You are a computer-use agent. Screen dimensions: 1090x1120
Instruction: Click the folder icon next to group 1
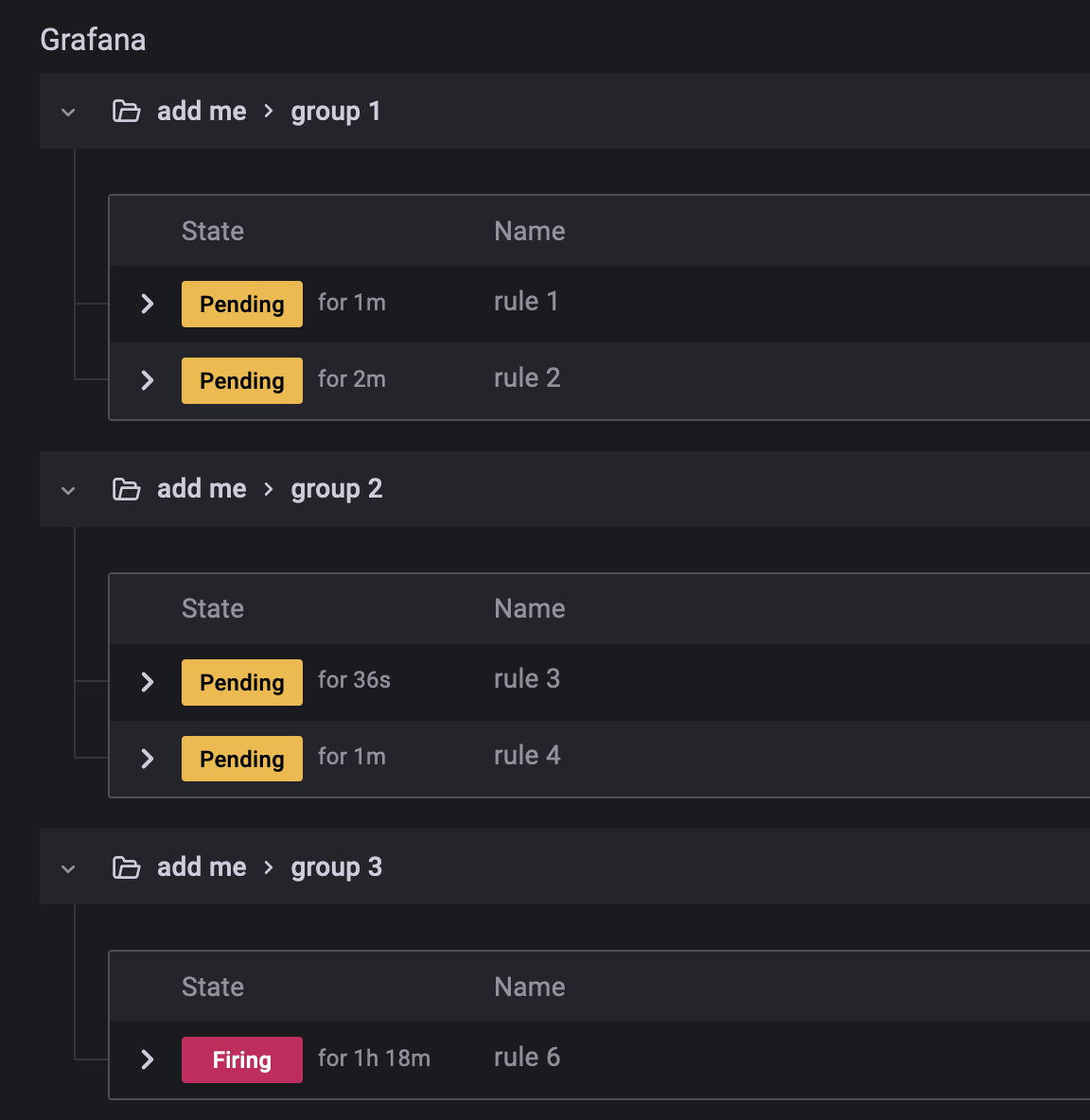tap(126, 111)
